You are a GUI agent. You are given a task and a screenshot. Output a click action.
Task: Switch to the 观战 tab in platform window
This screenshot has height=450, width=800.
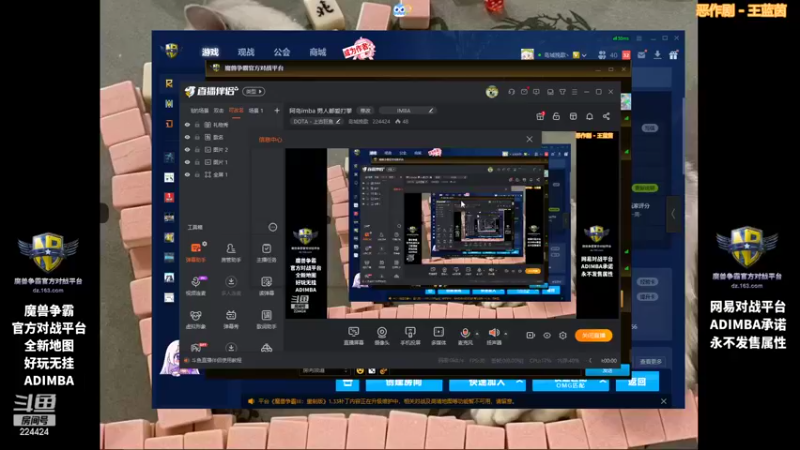coord(246,52)
